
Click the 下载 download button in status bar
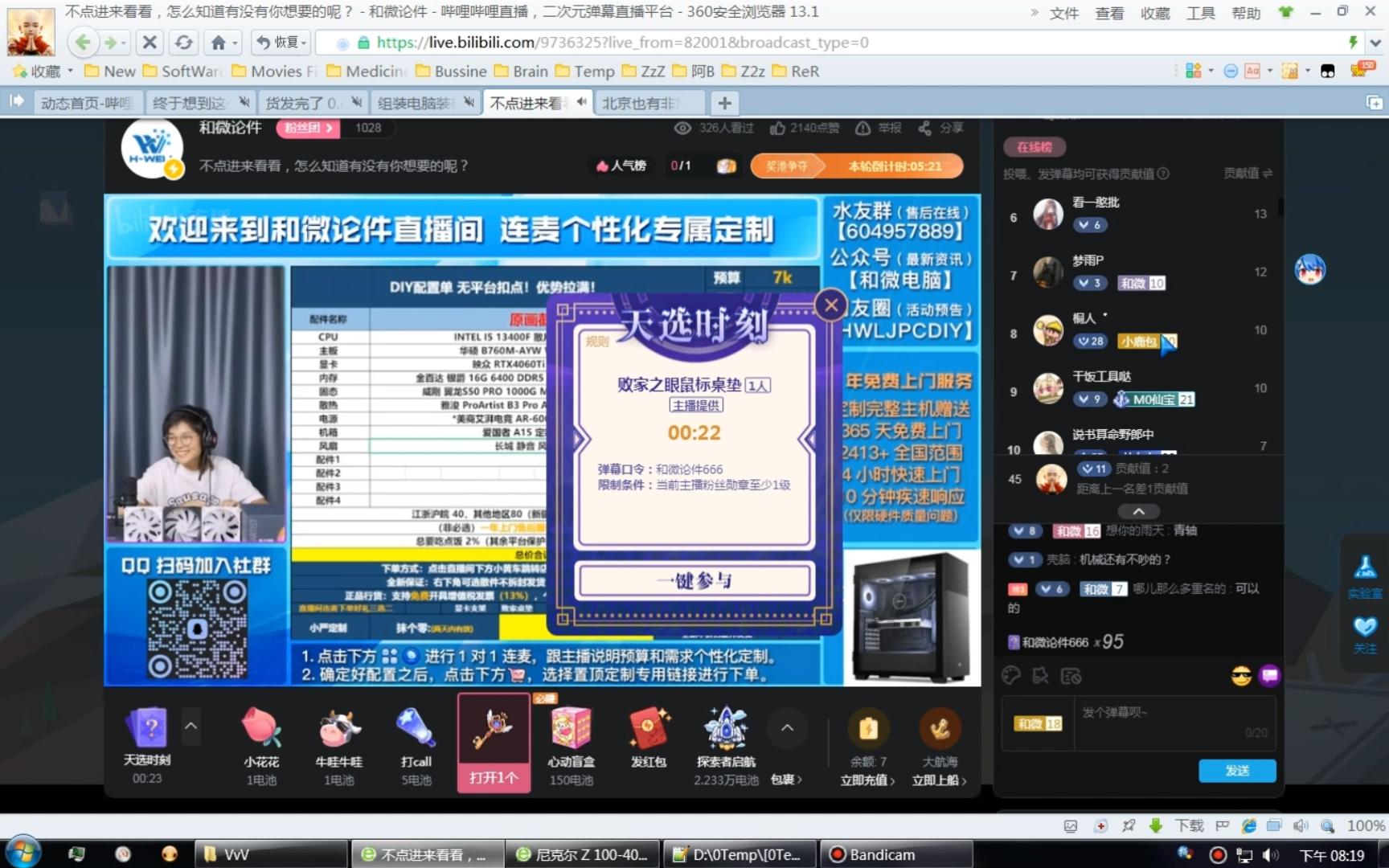pyautogui.click(x=1179, y=825)
